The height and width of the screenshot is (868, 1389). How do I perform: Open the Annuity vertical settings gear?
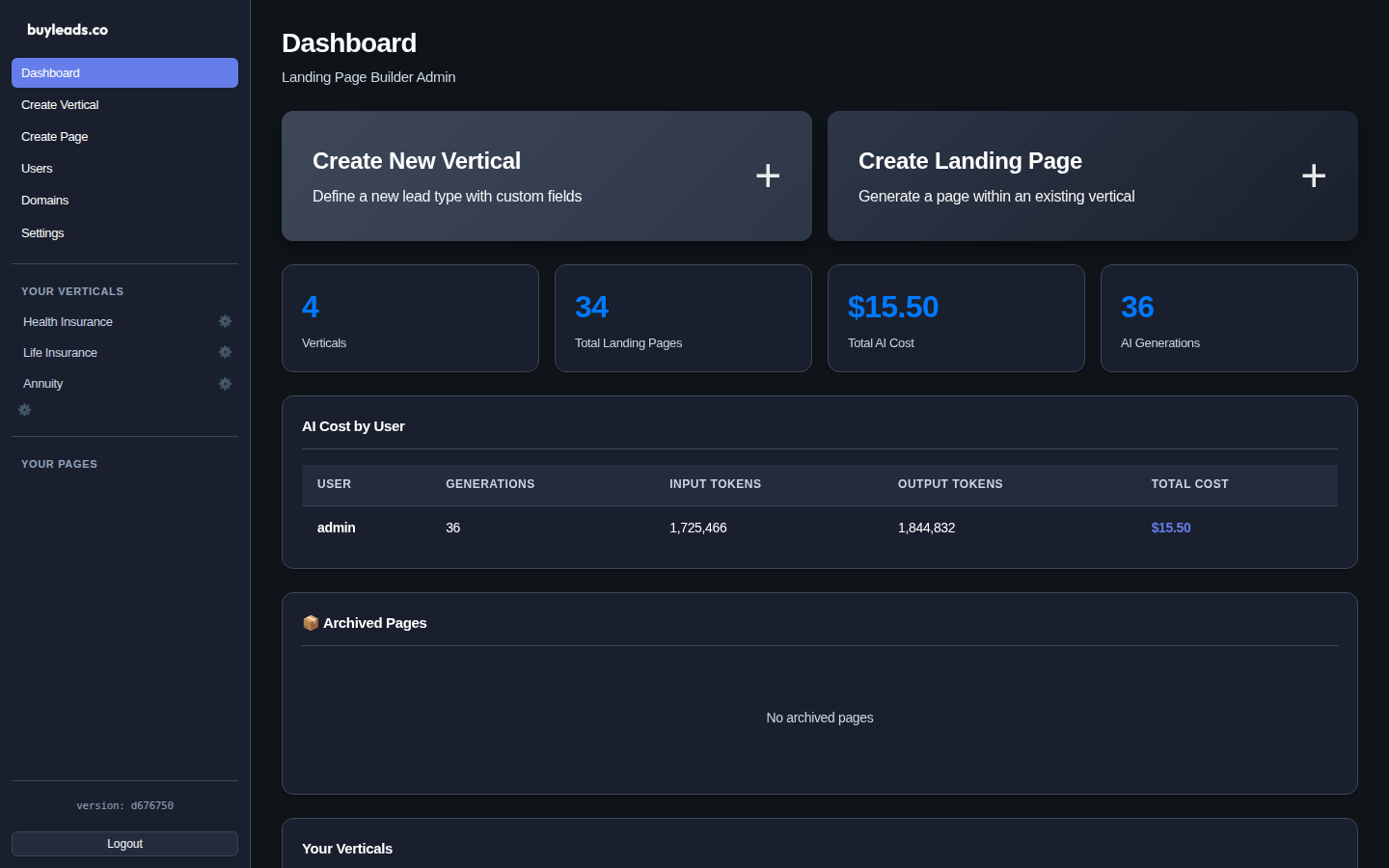225,383
